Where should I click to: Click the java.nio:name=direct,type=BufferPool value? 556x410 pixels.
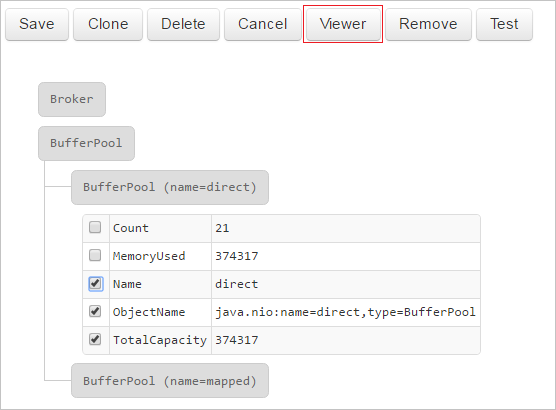click(x=346, y=312)
